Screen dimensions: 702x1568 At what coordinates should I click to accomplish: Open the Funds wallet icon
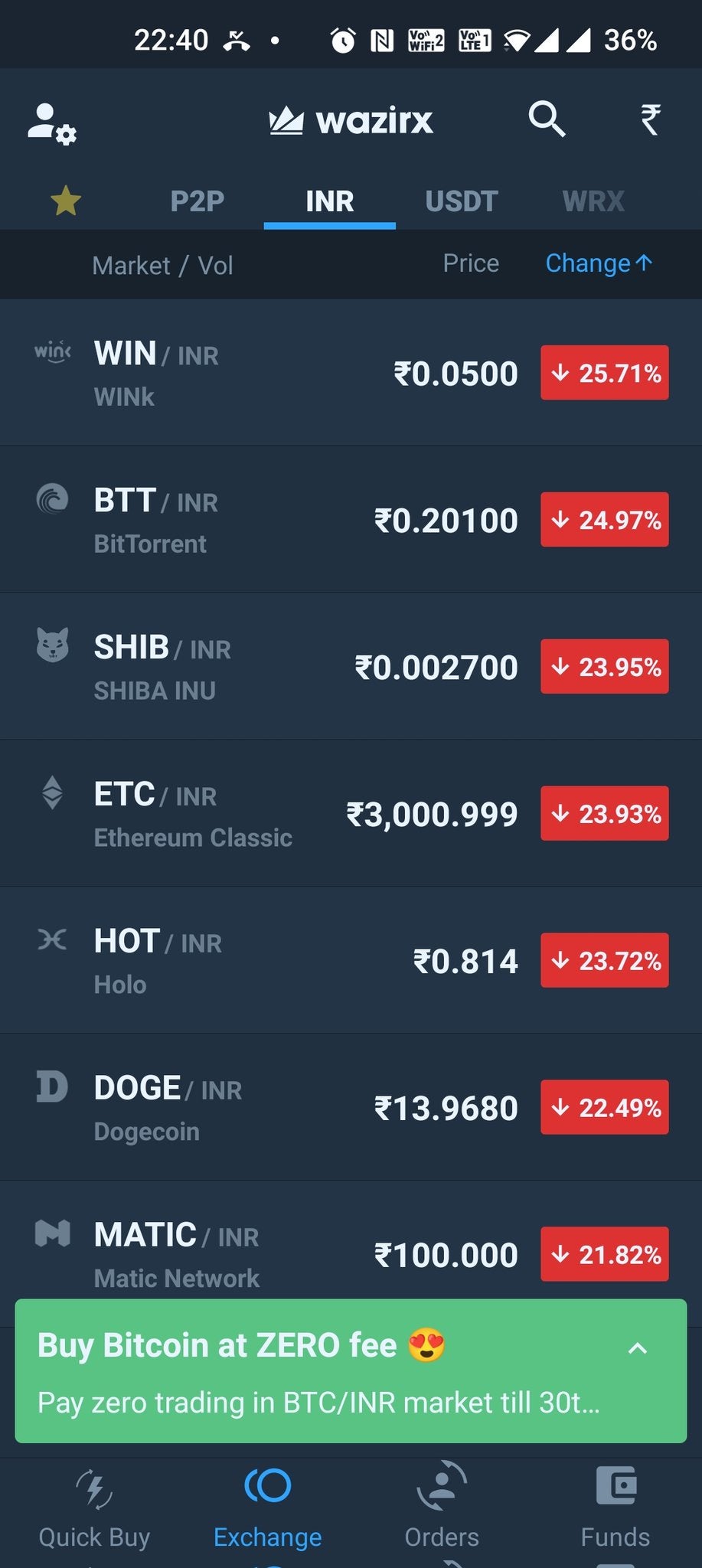tap(616, 1486)
